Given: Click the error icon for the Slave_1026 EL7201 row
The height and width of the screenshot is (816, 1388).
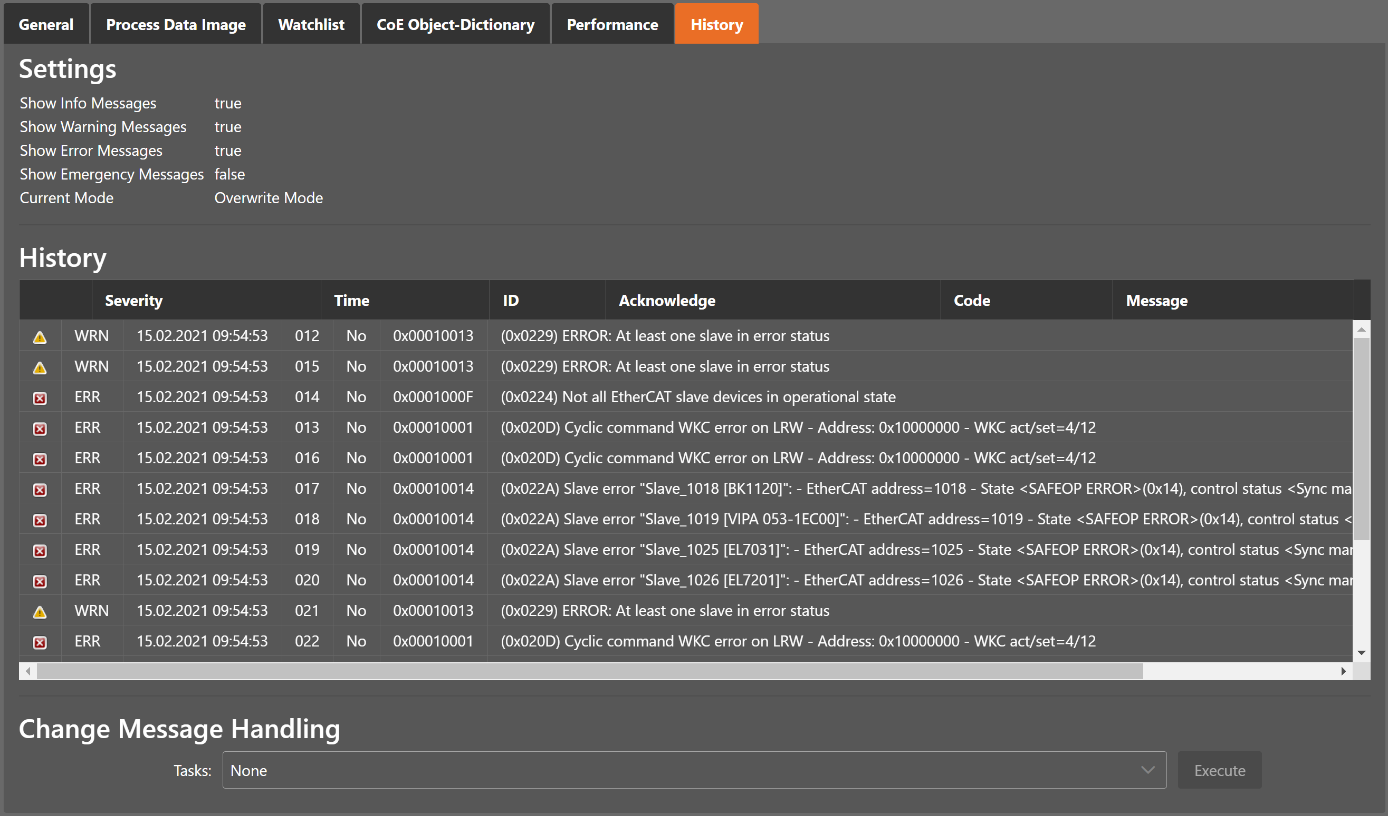Looking at the screenshot, I should tap(40, 581).
